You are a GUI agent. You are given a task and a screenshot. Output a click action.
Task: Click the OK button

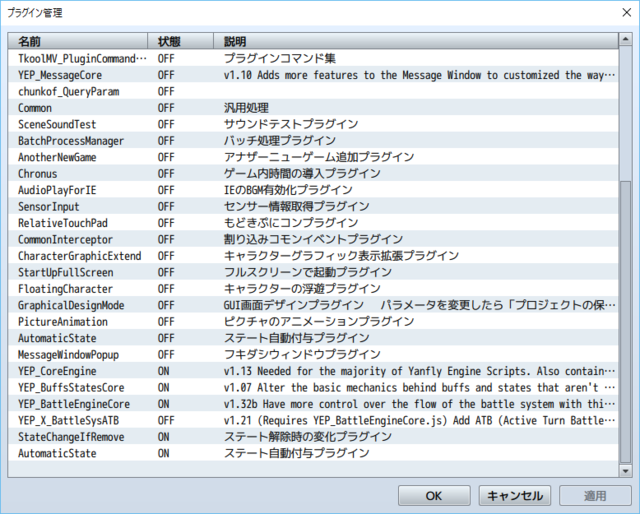point(434,496)
